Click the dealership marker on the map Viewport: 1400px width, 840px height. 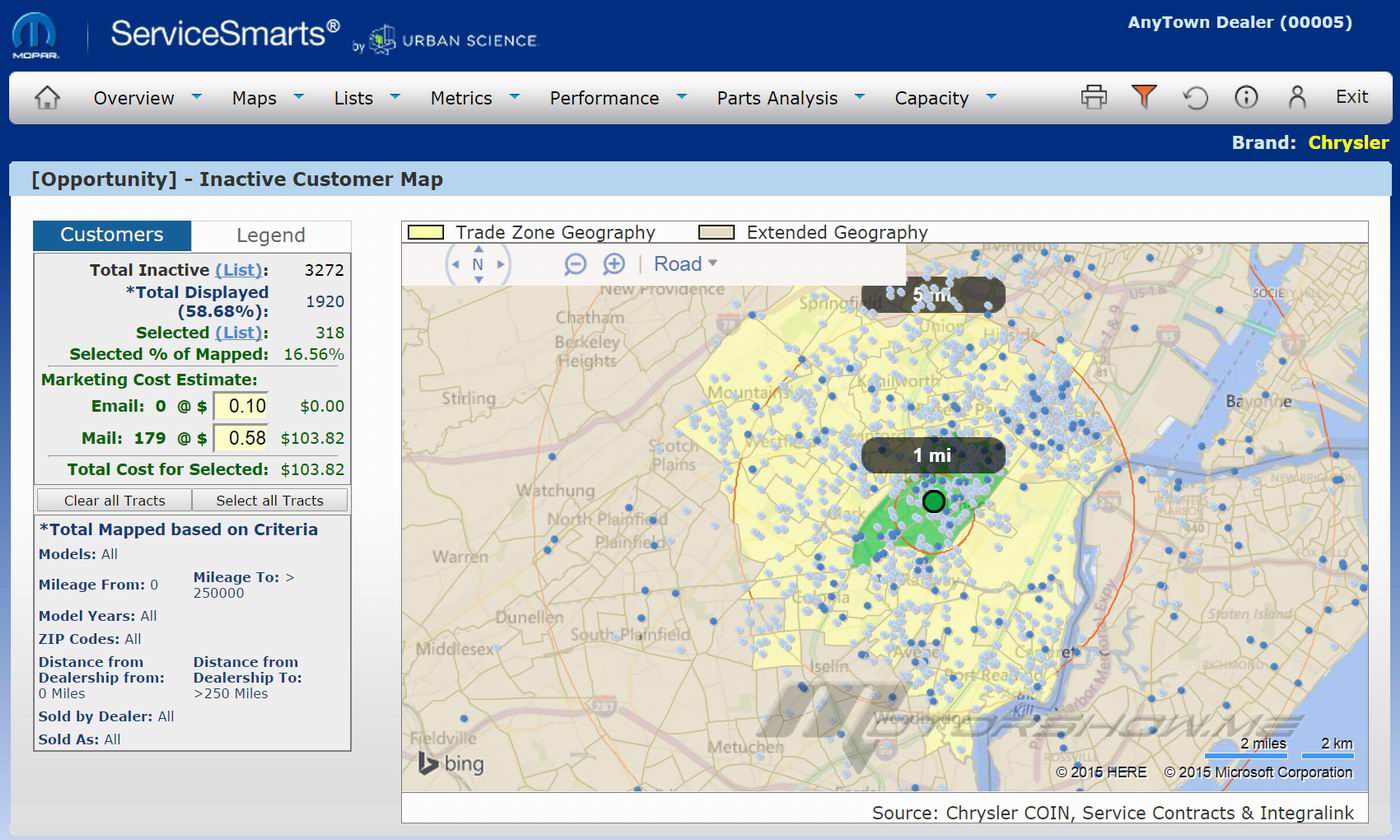point(933,501)
